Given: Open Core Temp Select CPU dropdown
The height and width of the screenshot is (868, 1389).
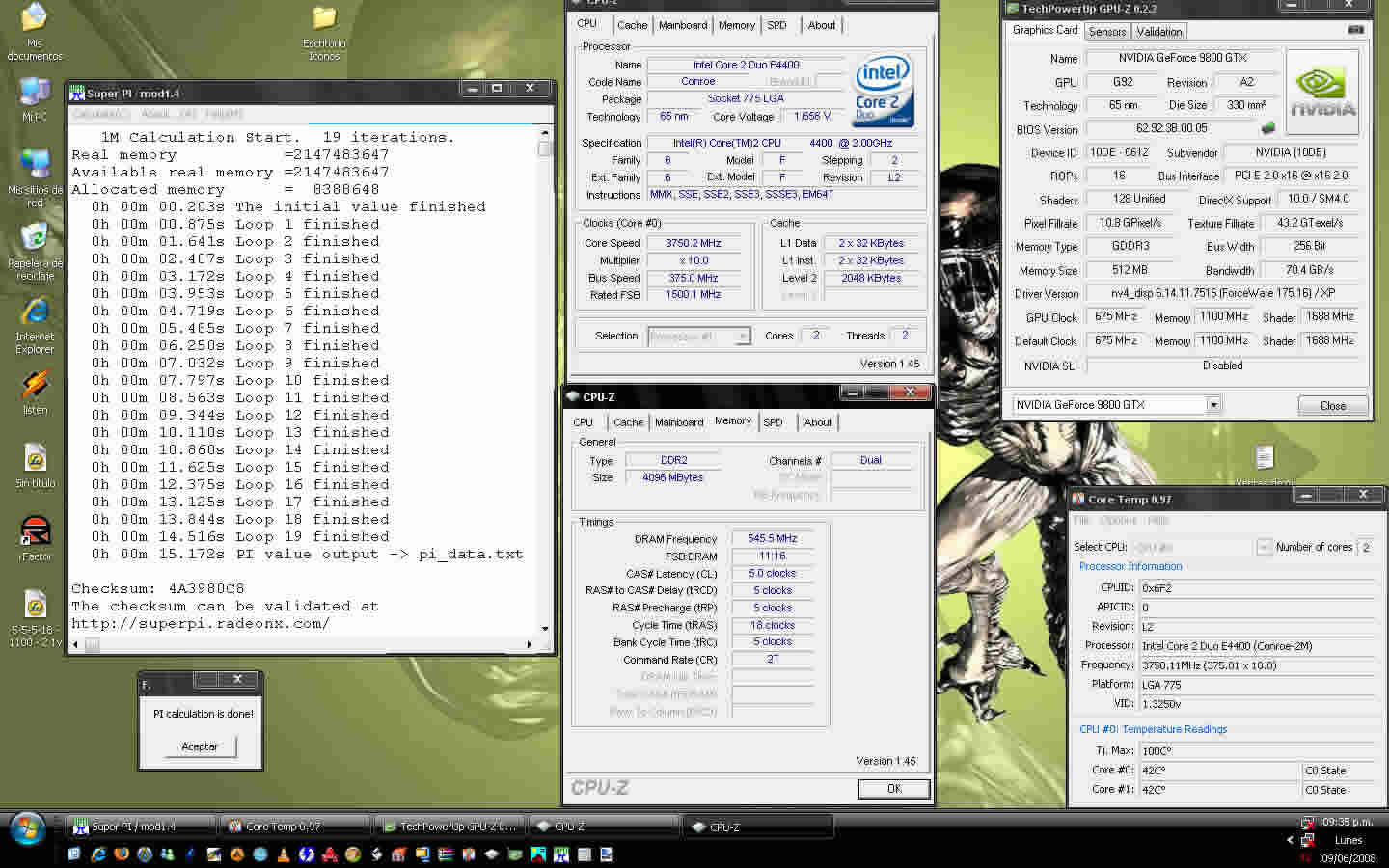Looking at the screenshot, I should (x=1264, y=547).
